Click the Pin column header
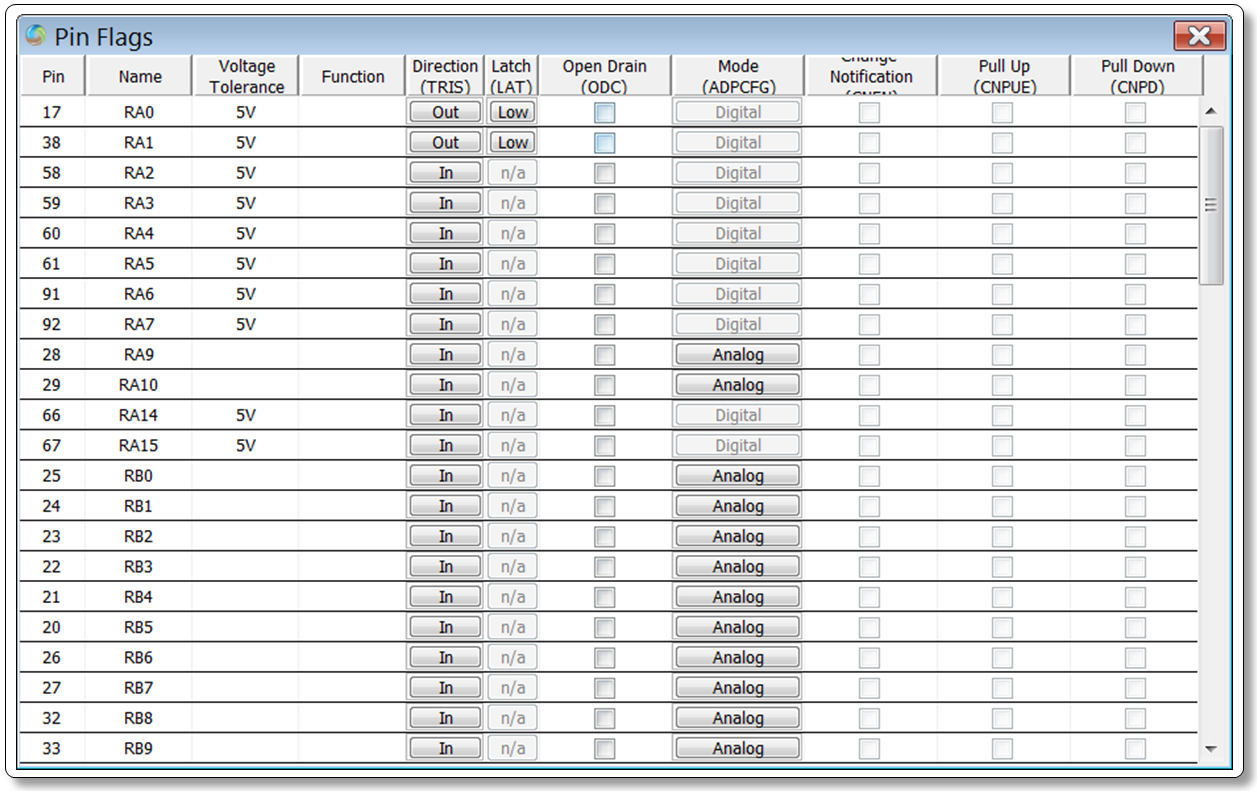This screenshot has height=791, width=1257. click(x=53, y=76)
